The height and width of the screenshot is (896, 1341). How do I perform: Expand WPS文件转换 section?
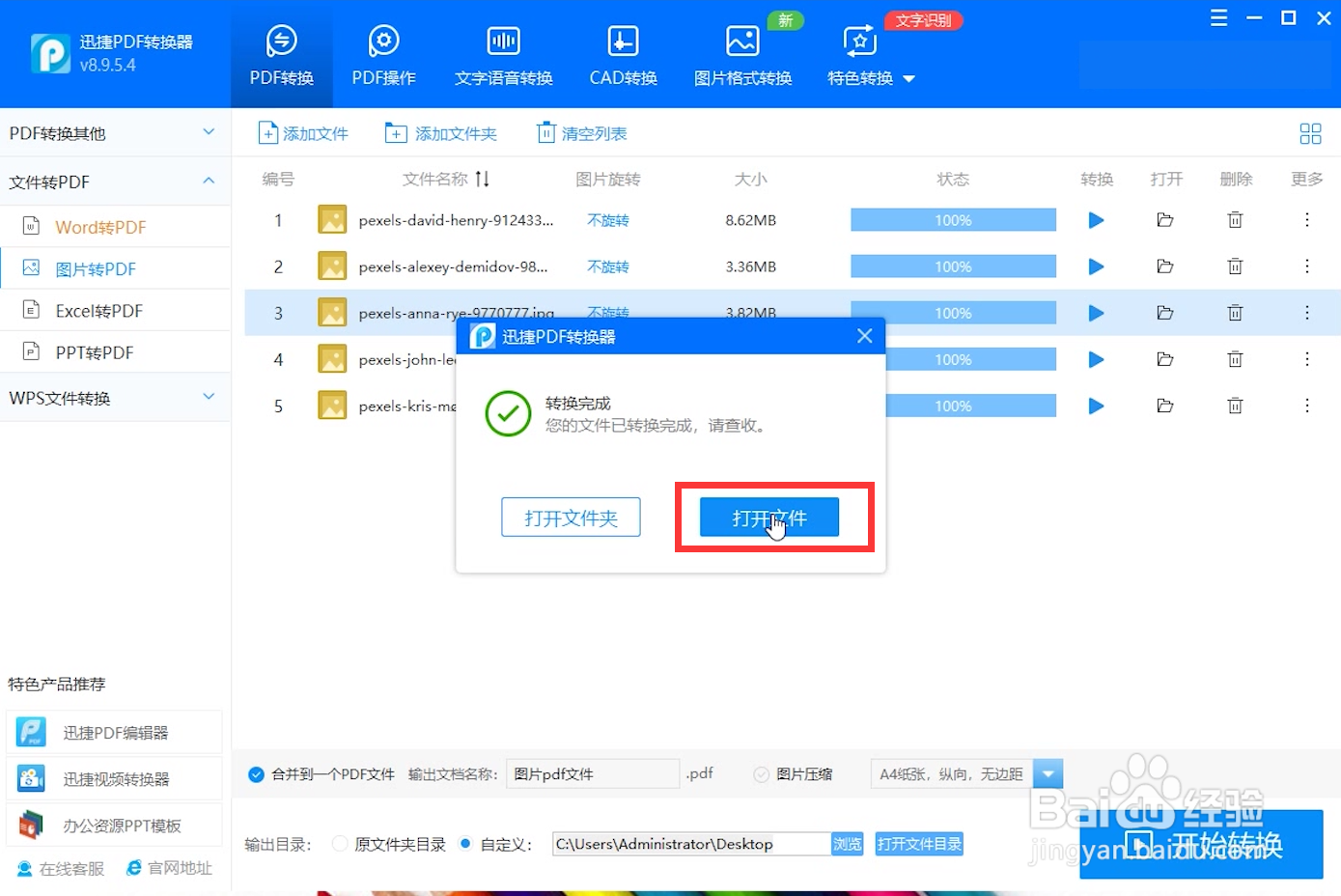(115, 398)
